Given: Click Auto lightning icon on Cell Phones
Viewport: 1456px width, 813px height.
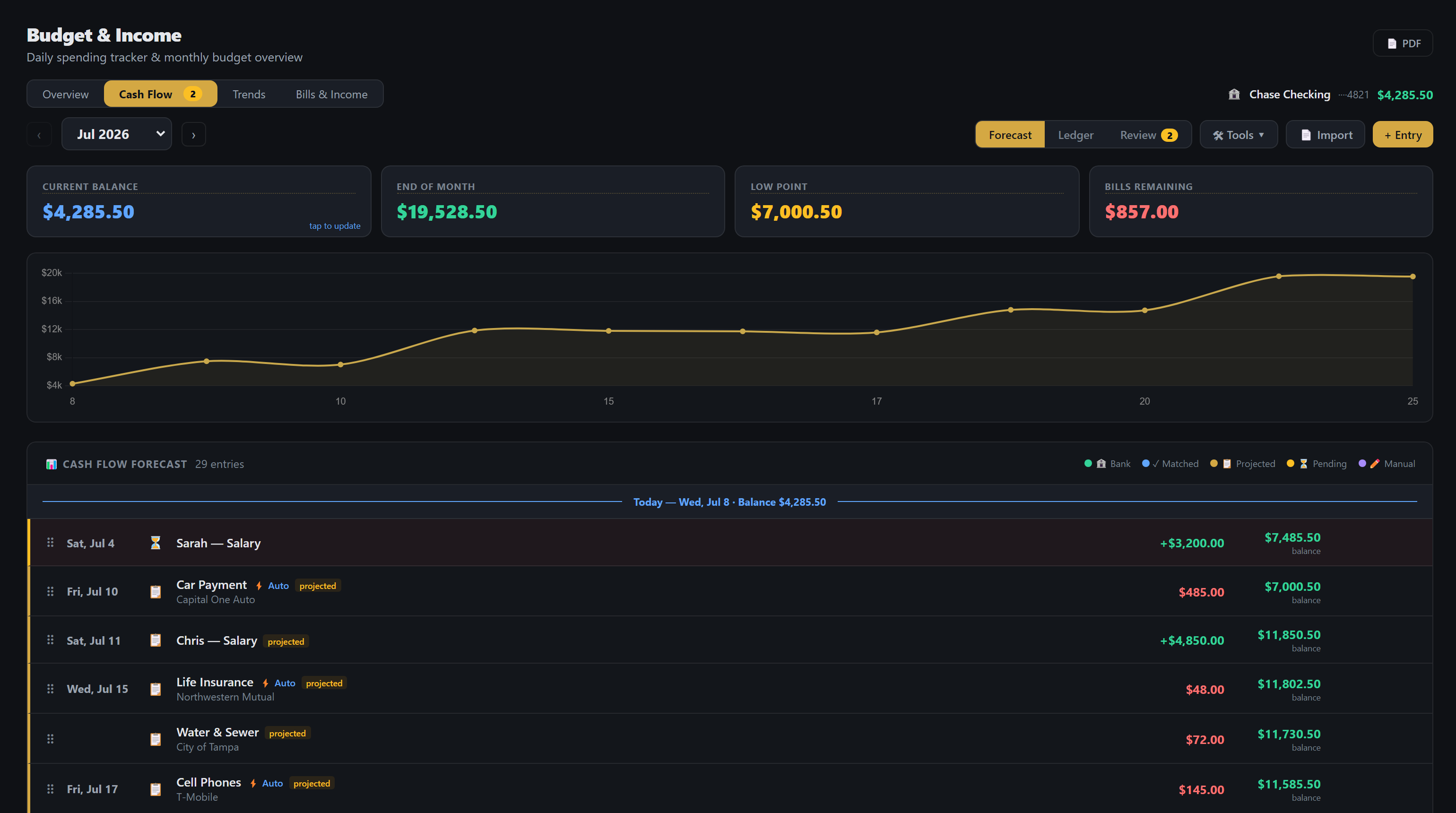Looking at the screenshot, I should [x=252, y=784].
